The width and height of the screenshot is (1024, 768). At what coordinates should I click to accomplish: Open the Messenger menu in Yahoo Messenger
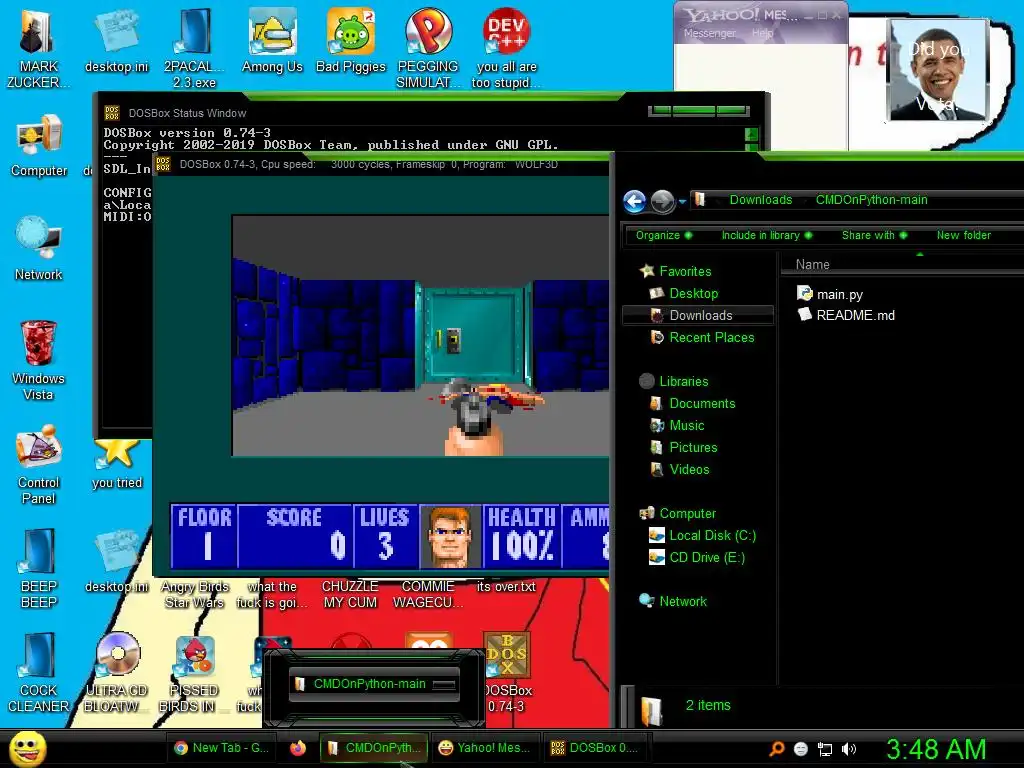point(709,33)
